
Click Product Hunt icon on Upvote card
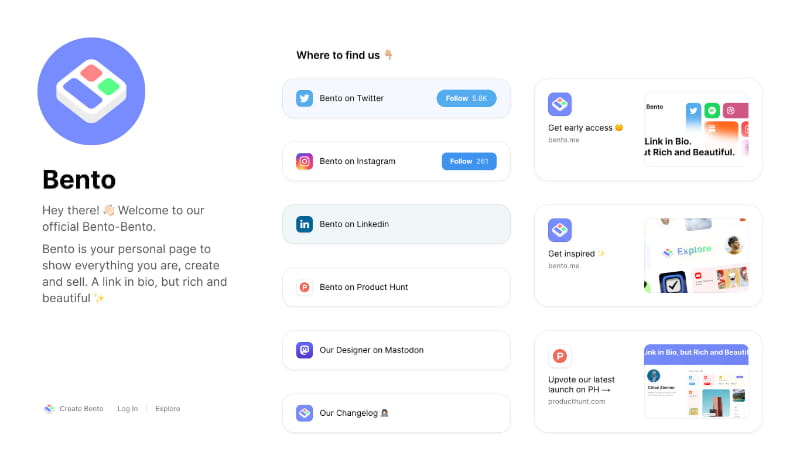(560, 356)
